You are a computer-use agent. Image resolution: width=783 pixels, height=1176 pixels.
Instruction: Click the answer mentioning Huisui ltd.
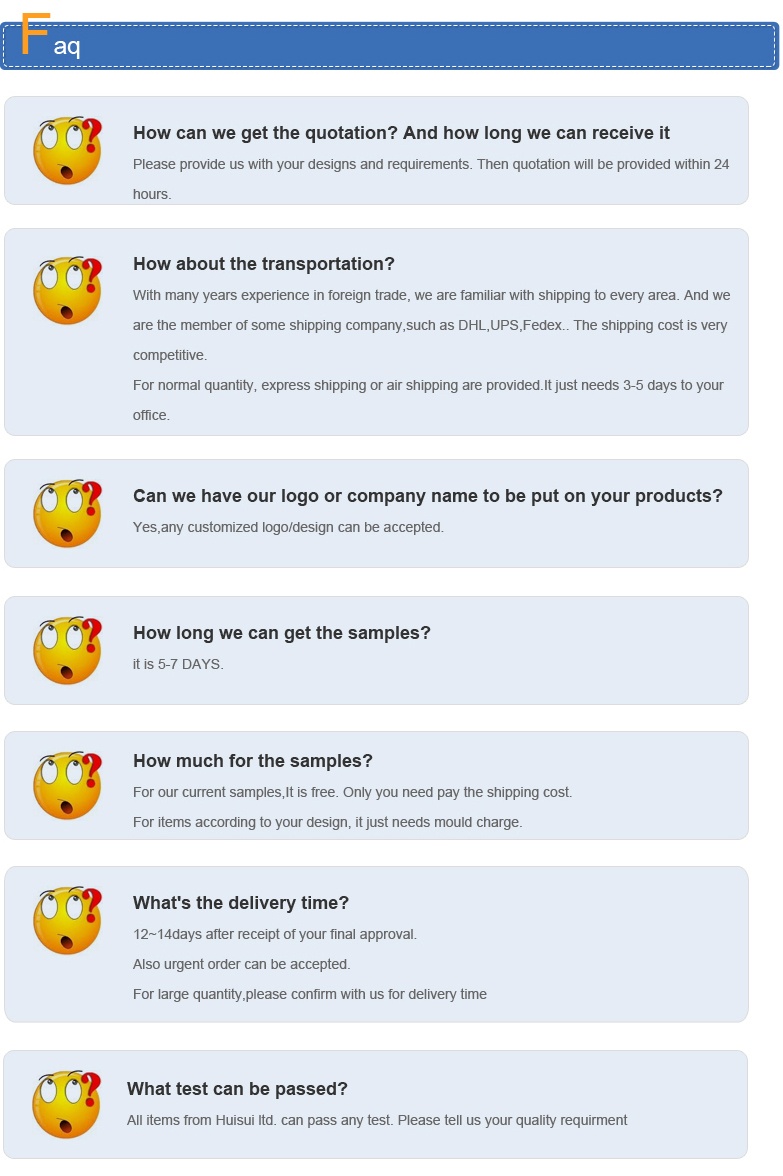pyautogui.click(x=376, y=1120)
